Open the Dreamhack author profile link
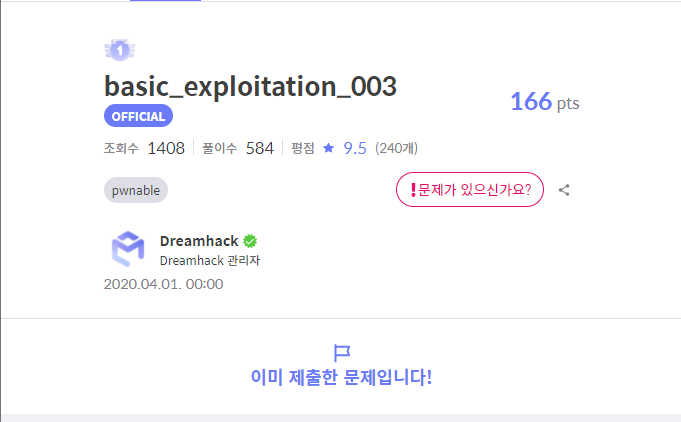Screen dimensions: 681x422 [199, 241]
